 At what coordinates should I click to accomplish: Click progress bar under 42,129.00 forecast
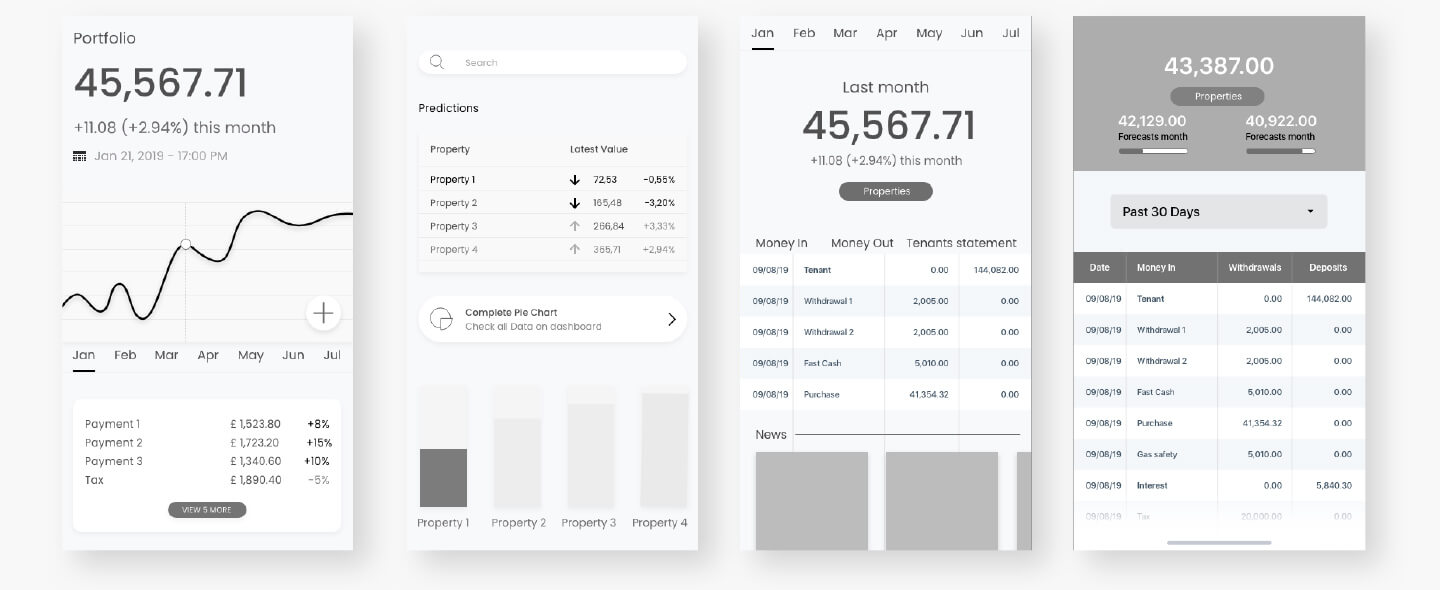[1152, 151]
